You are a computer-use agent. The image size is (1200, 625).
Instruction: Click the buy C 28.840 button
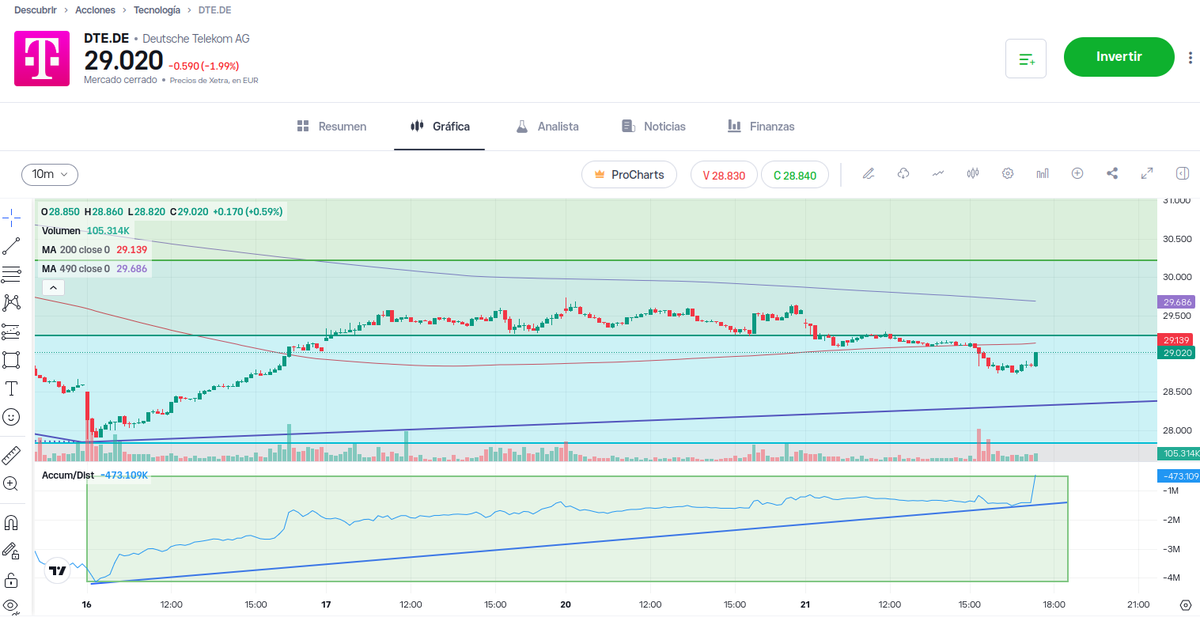[x=794, y=175]
